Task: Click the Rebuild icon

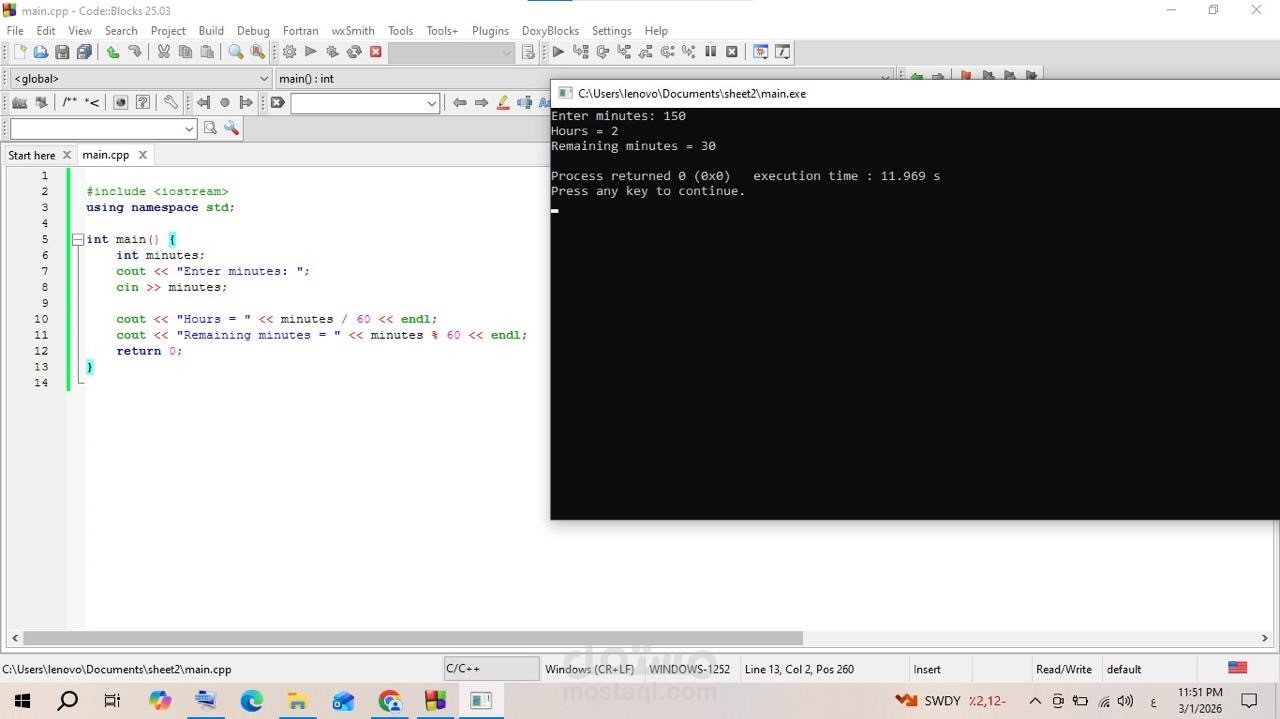Action: [354, 52]
